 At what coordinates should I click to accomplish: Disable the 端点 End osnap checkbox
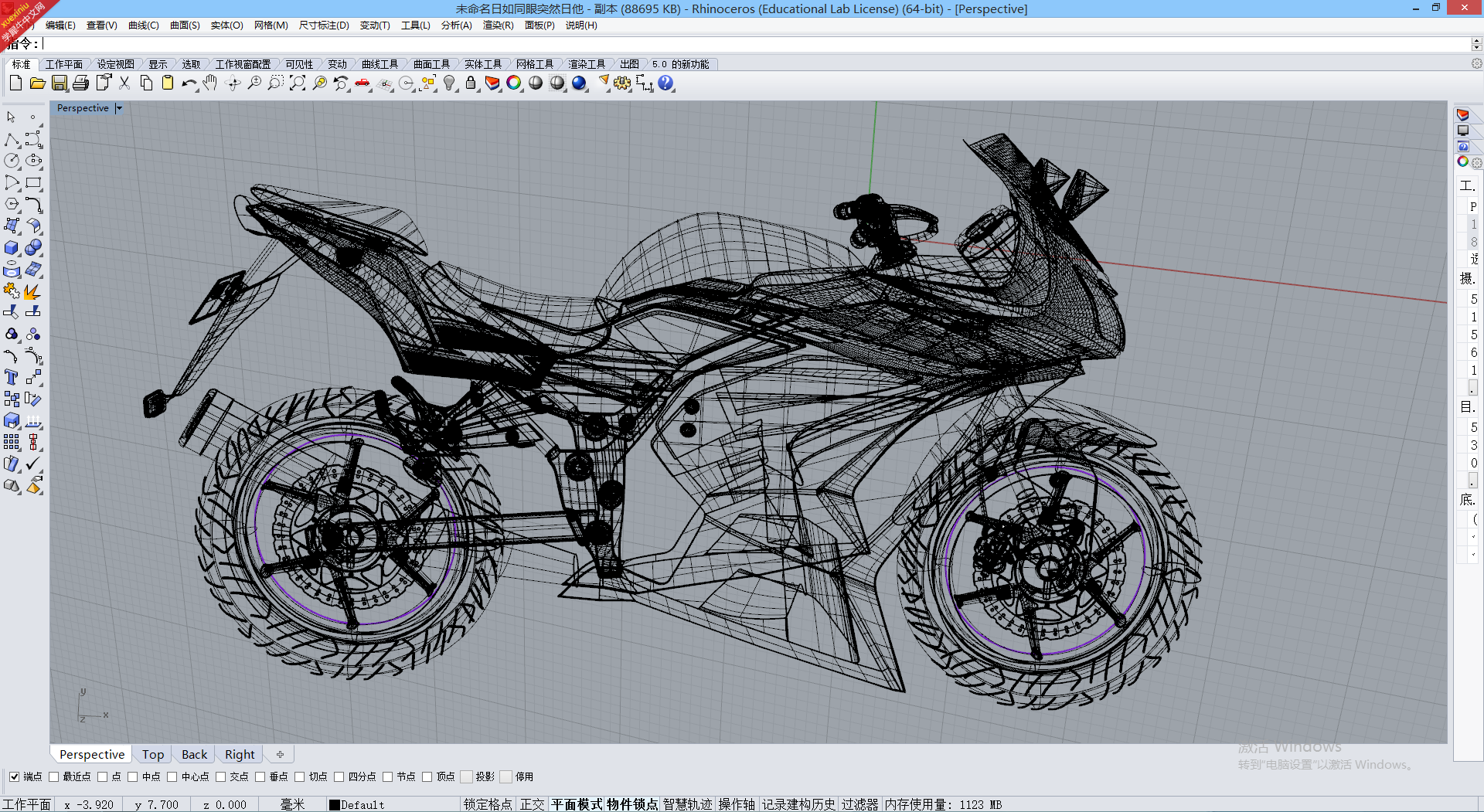tap(14, 776)
